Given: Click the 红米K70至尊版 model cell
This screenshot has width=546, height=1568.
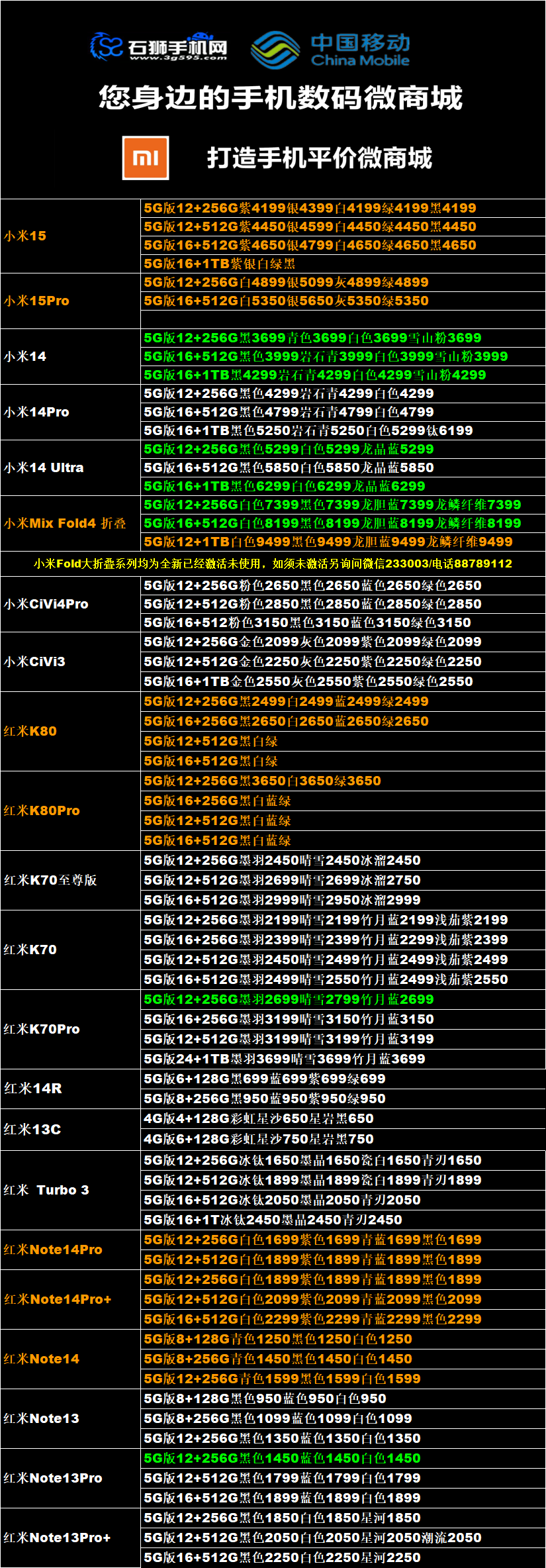Looking at the screenshot, I should click(71, 880).
